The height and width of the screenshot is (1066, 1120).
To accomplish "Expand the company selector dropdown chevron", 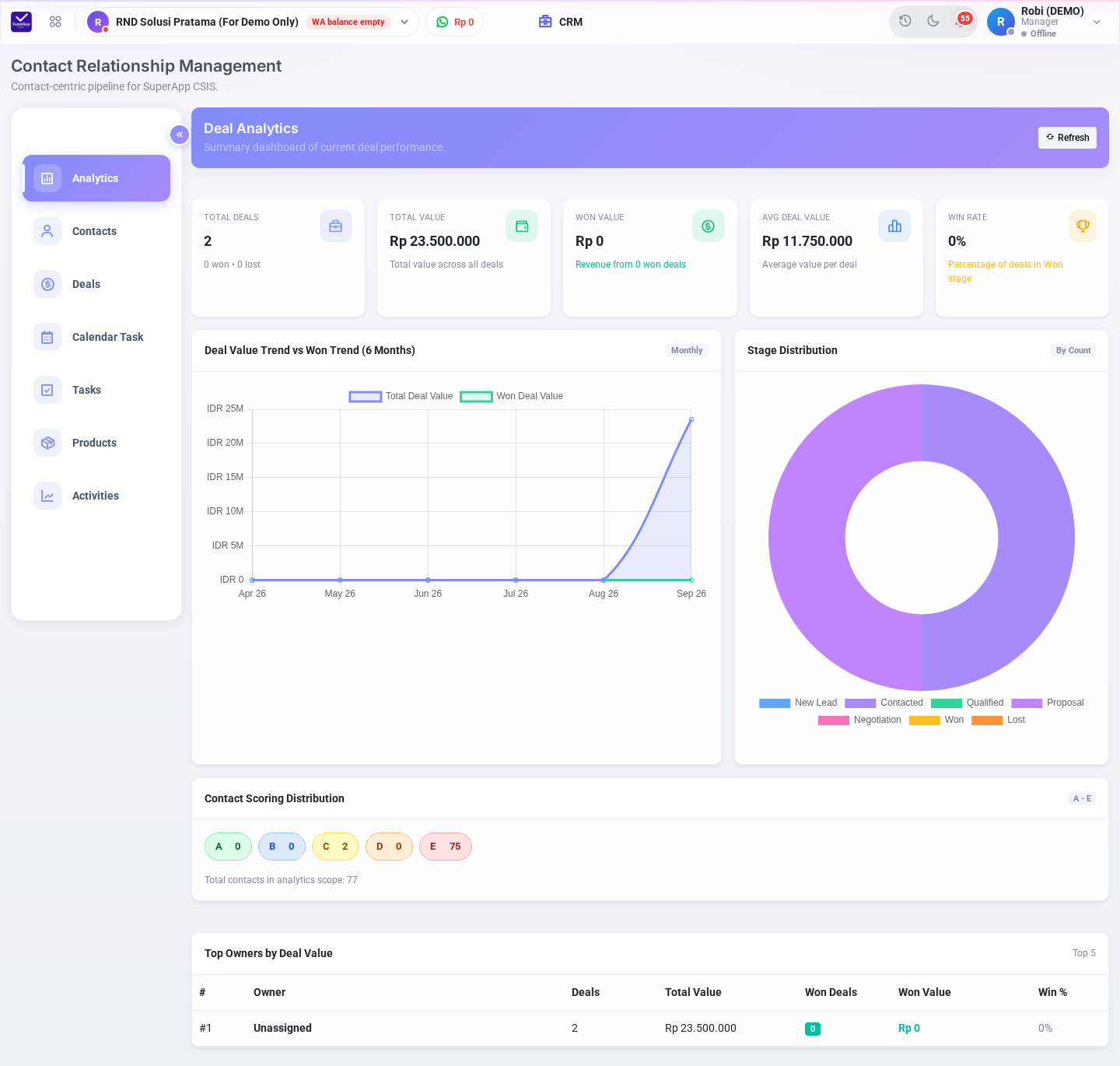I will (x=404, y=22).
